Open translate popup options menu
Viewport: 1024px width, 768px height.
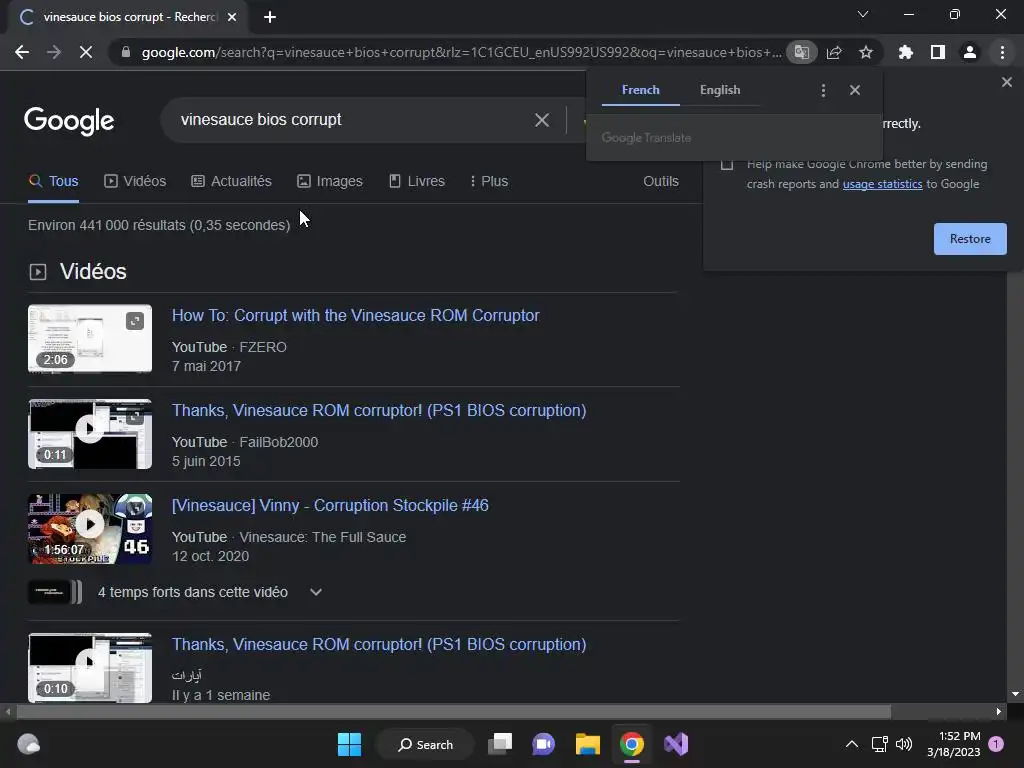824,90
